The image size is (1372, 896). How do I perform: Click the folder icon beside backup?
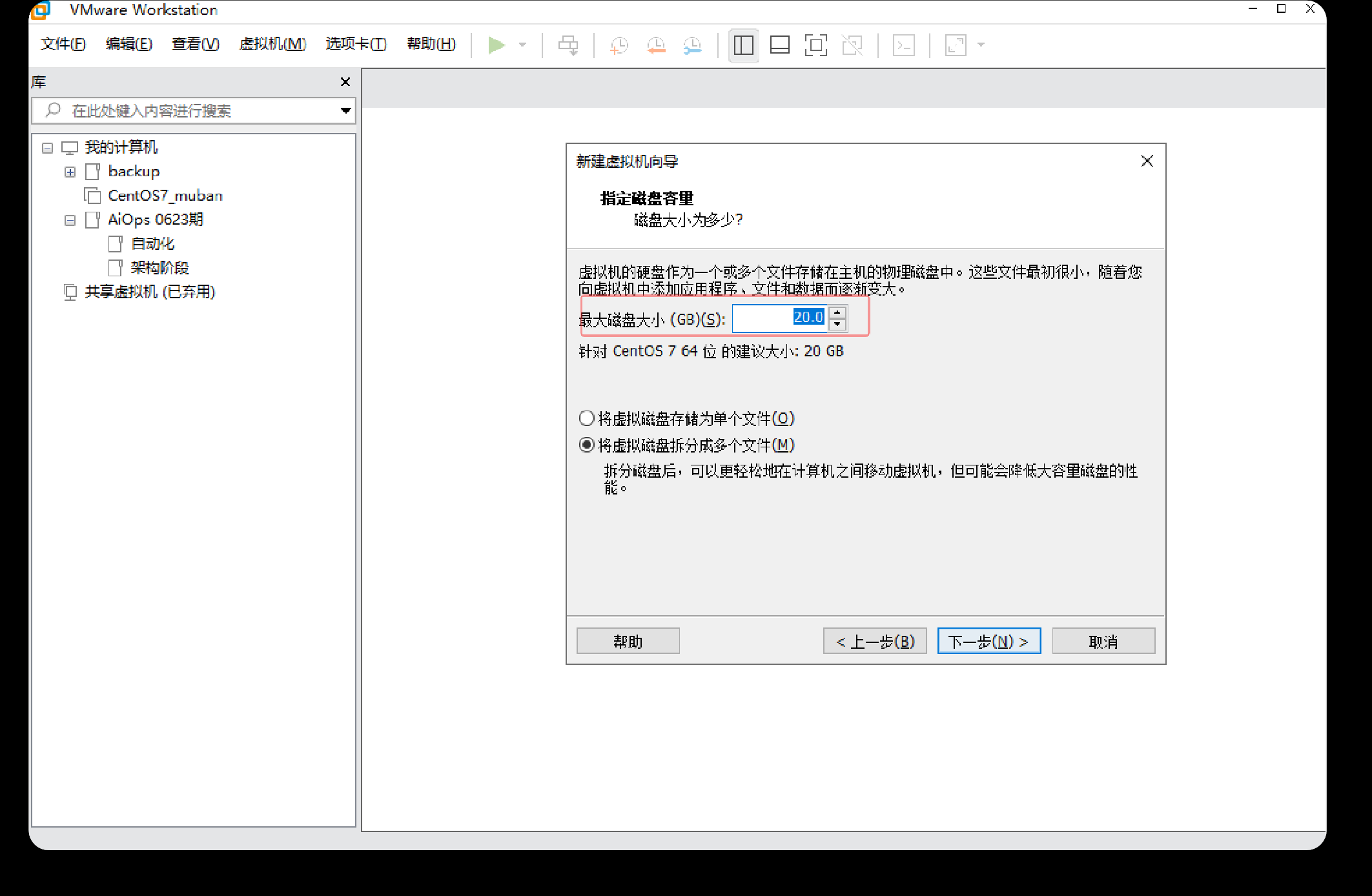[92, 172]
